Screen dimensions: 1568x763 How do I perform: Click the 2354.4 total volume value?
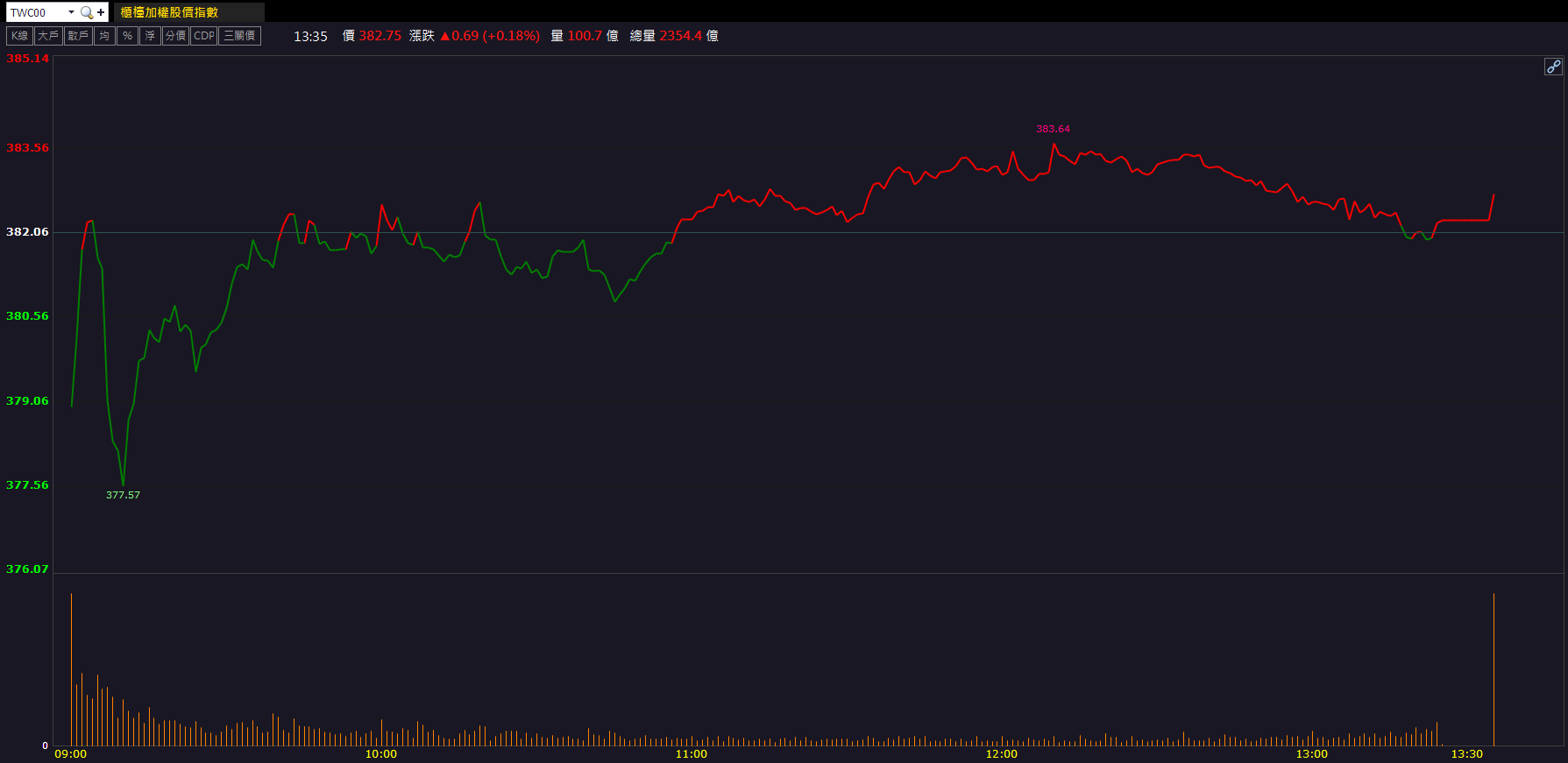point(681,36)
